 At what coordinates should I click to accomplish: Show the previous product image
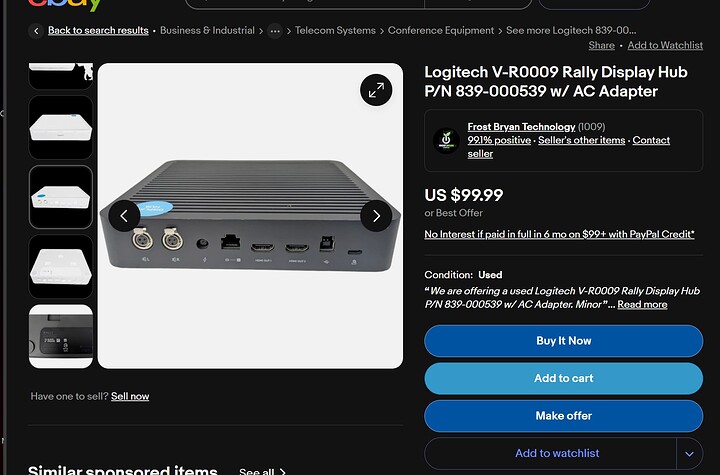tap(124, 215)
